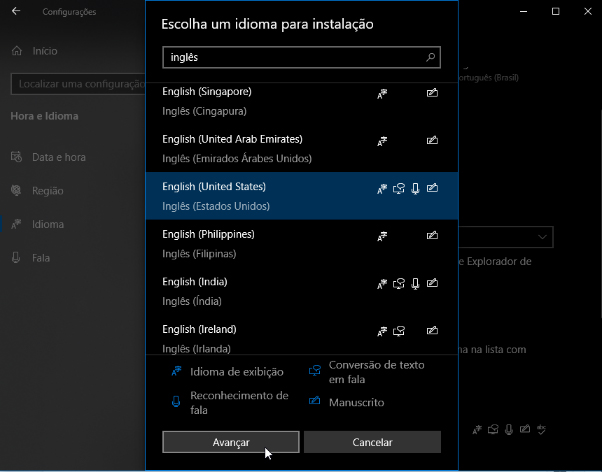Click handwriting icon for English (Philippines)
Viewport: 602px width, 472px height.
[x=432, y=235]
